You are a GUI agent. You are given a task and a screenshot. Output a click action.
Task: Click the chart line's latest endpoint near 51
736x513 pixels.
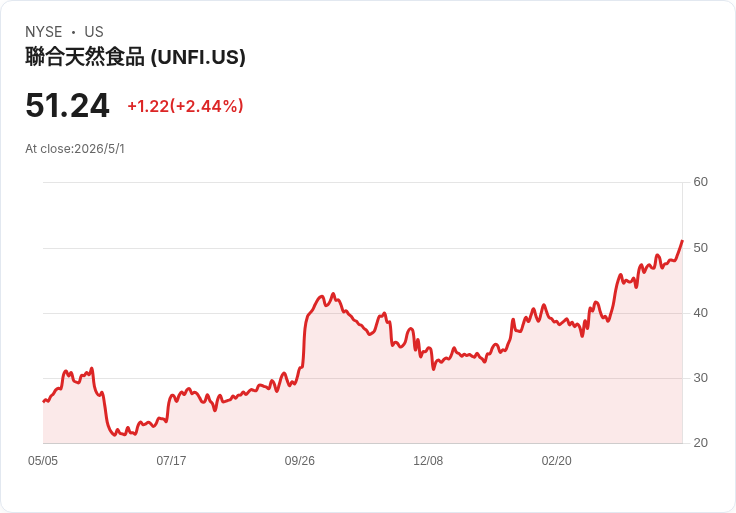click(682, 241)
